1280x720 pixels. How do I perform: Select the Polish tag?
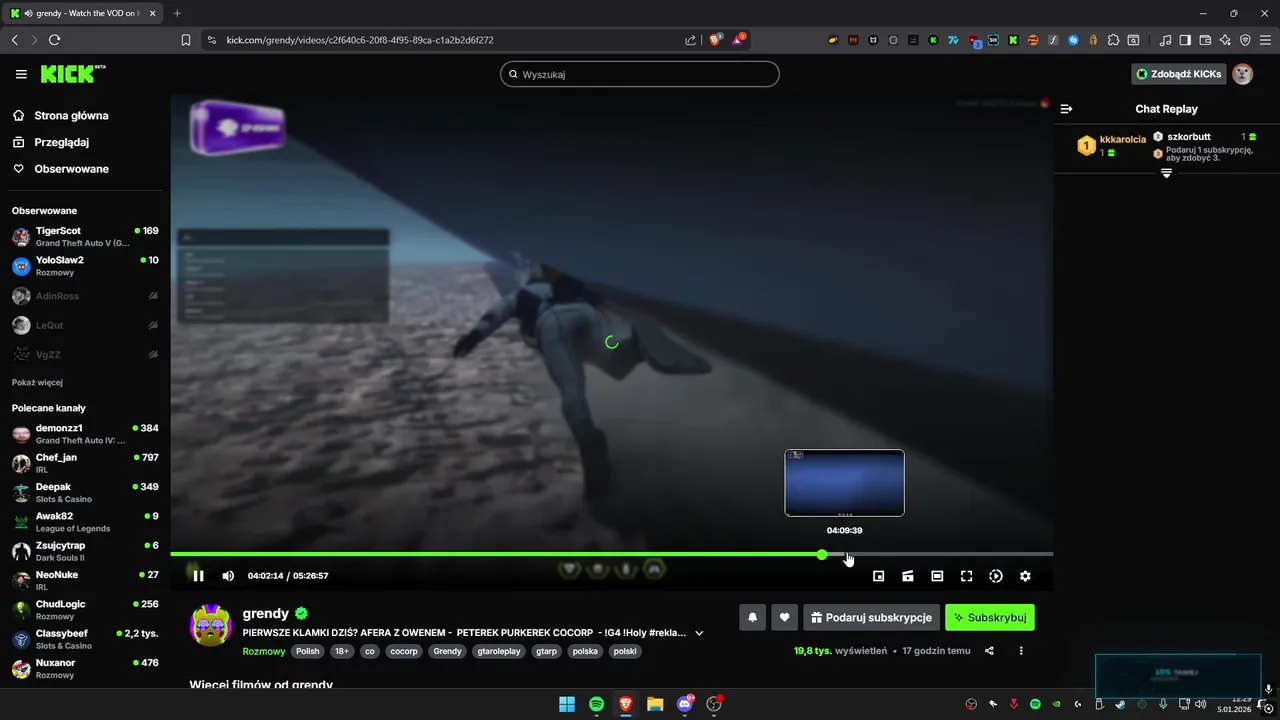pyautogui.click(x=308, y=651)
